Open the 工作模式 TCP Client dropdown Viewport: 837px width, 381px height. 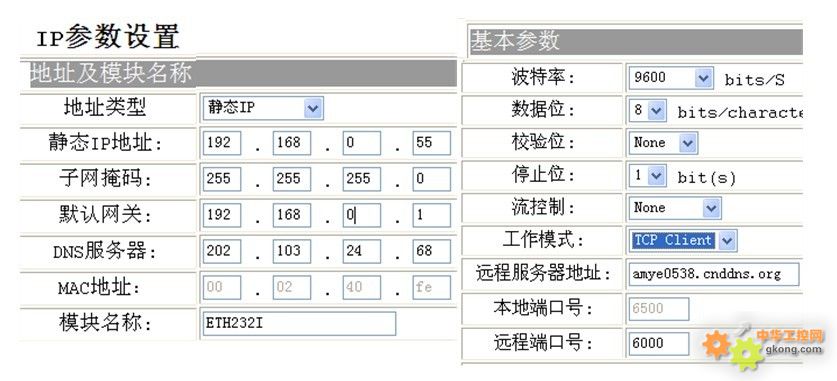pyautogui.click(x=683, y=241)
